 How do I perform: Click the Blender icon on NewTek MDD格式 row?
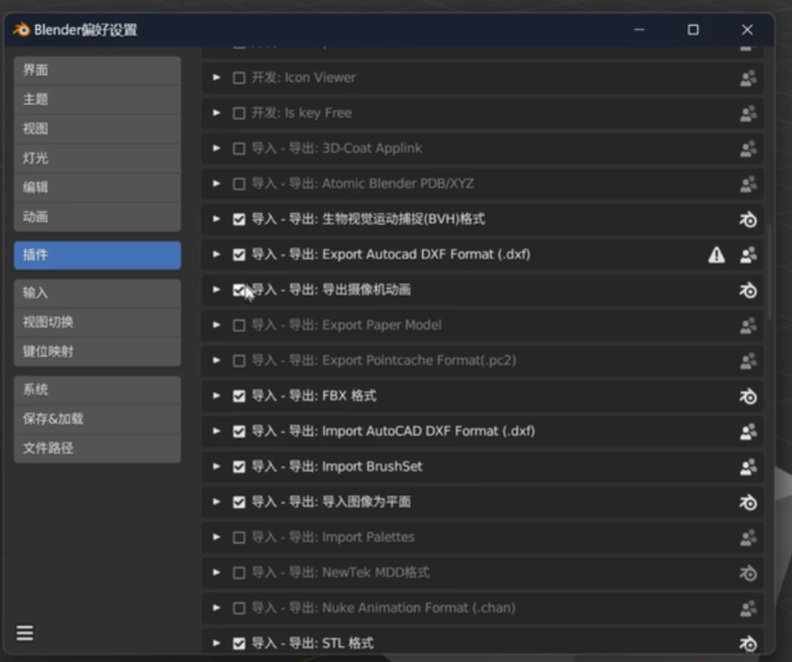pos(748,573)
